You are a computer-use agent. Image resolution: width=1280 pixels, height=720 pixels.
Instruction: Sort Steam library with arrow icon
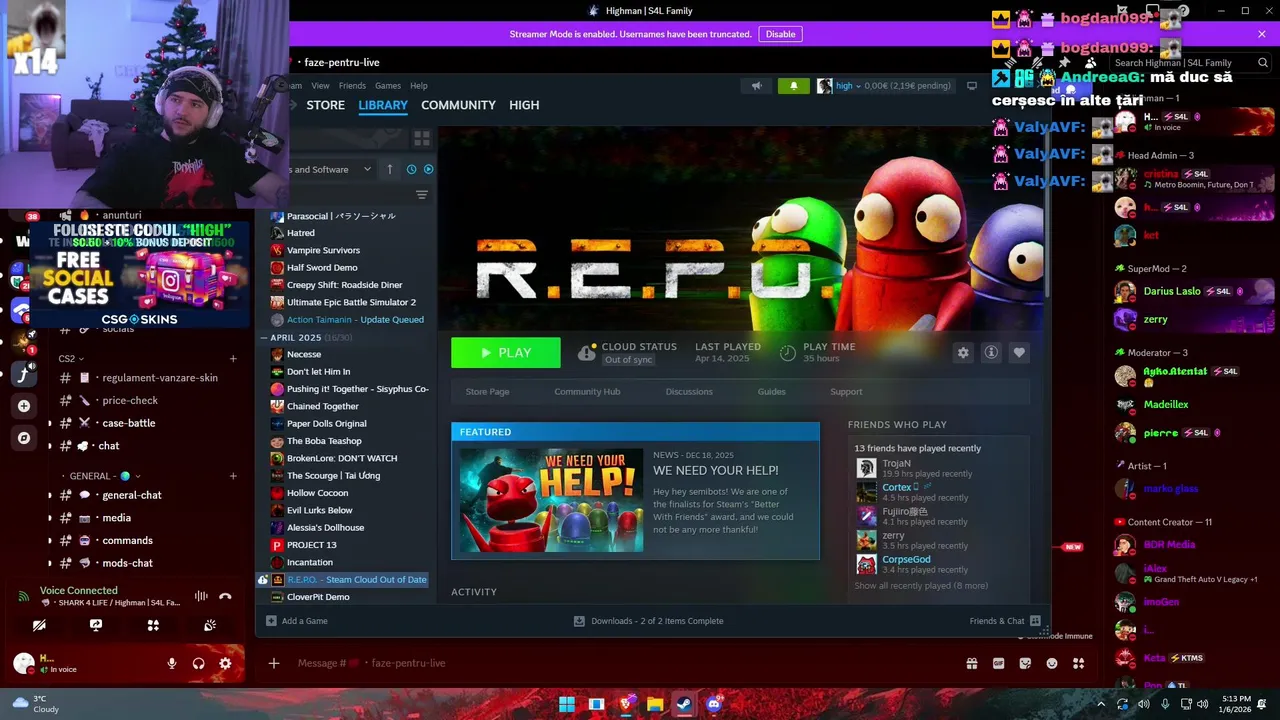pyautogui.click(x=390, y=169)
